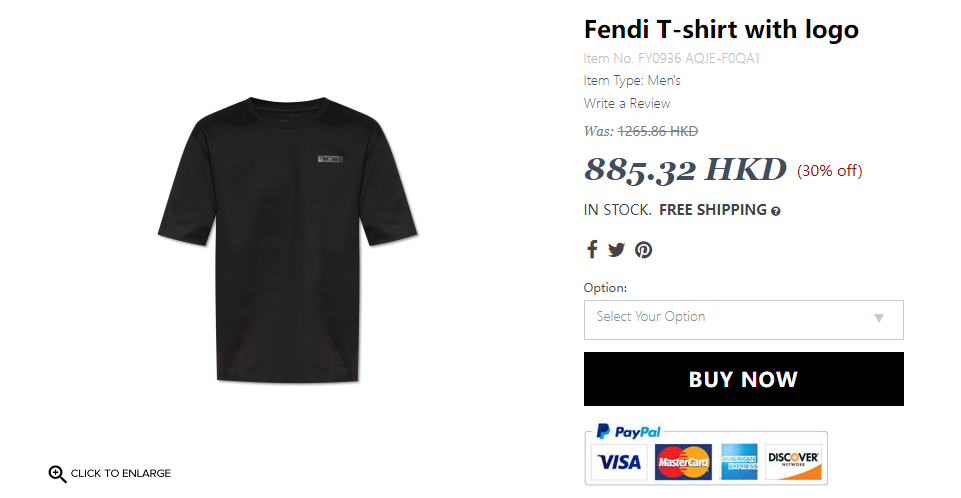Choose the Visa card logo
This screenshot has width=961, height=498.
(619, 462)
